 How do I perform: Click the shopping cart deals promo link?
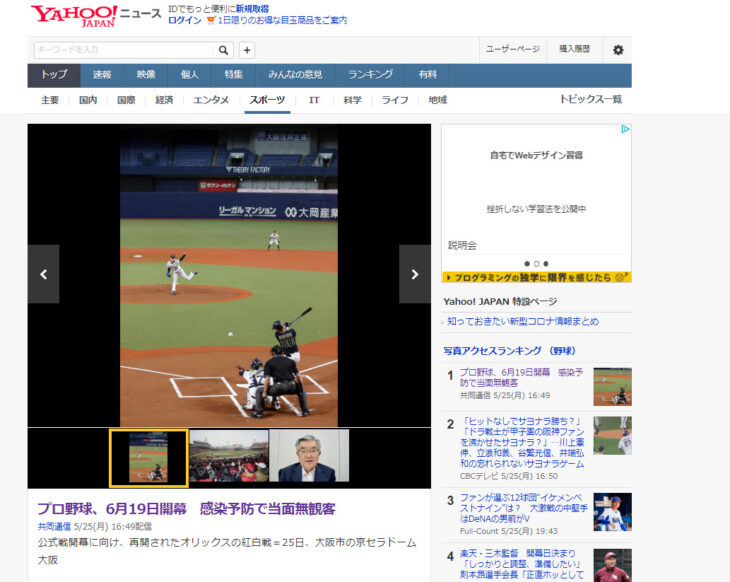282,20
